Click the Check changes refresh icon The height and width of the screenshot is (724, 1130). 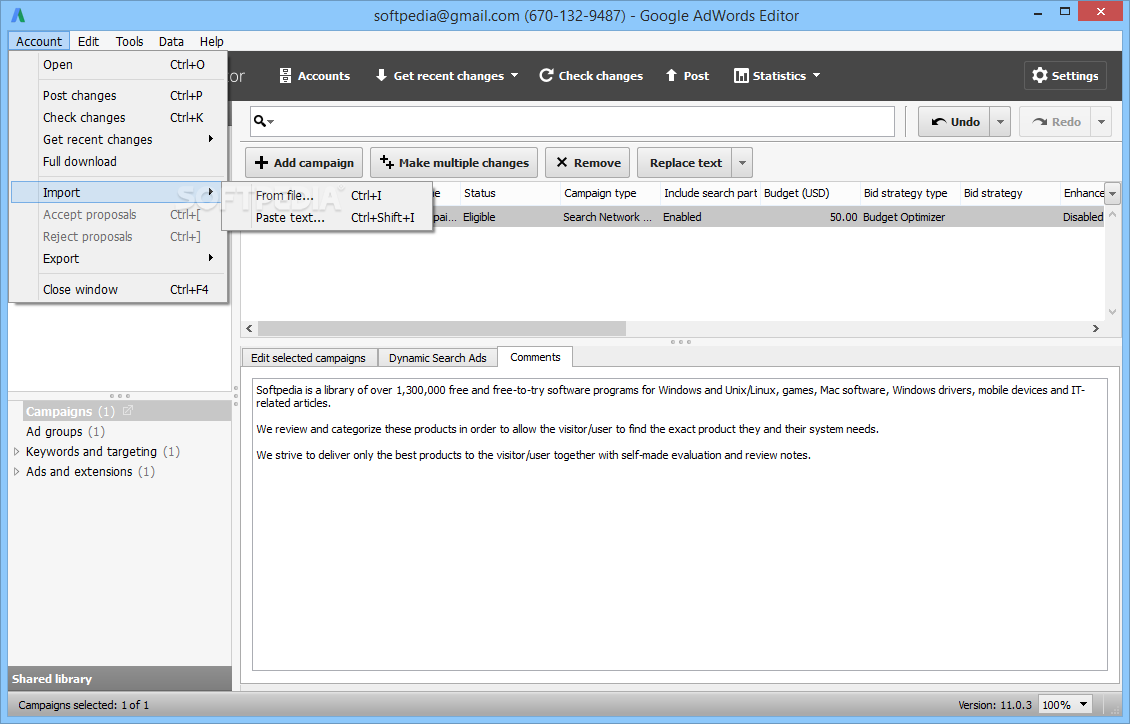(x=546, y=75)
